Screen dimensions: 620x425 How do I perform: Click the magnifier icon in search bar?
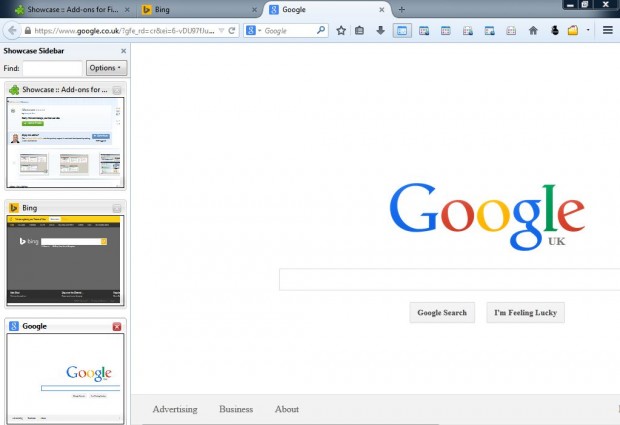(x=321, y=31)
